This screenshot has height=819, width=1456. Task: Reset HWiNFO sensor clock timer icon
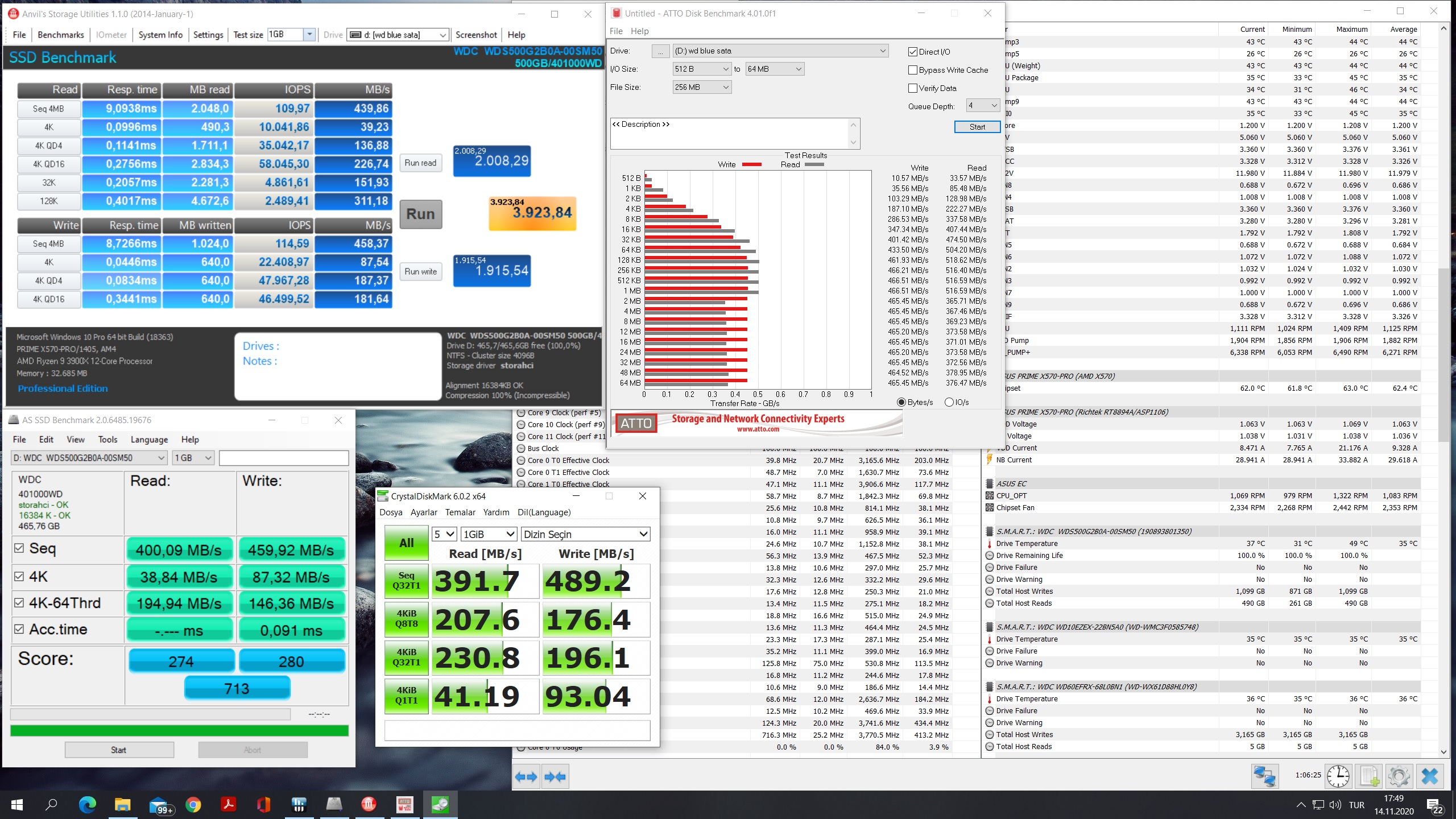pyautogui.click(x=1338, y=776)
